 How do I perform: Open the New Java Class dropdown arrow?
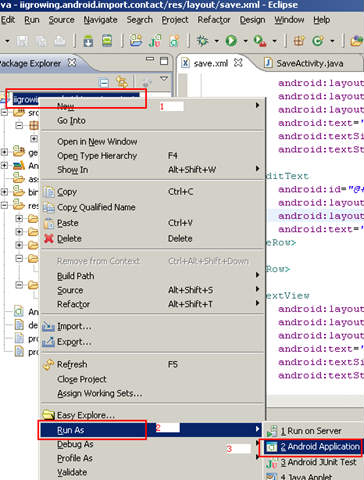(332, 41)
